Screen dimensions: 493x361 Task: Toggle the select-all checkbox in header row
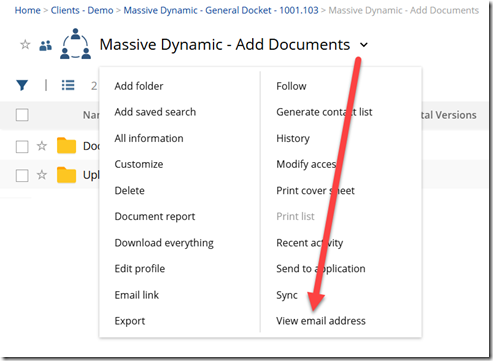pyautogui.click(x=22, y=115)
